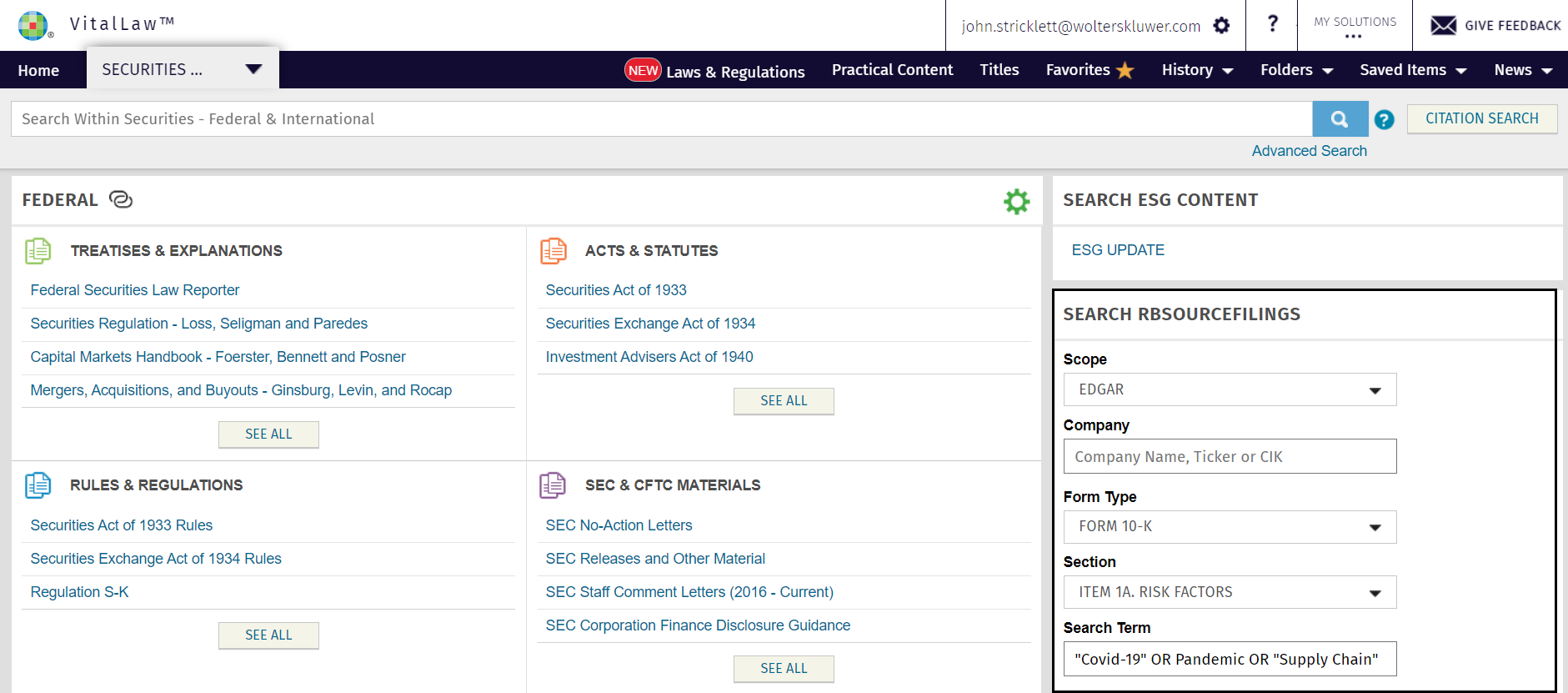
Task: Open the Section Risk Factors dropdown
Action: pyautogui.click(x=1230, y=592)
